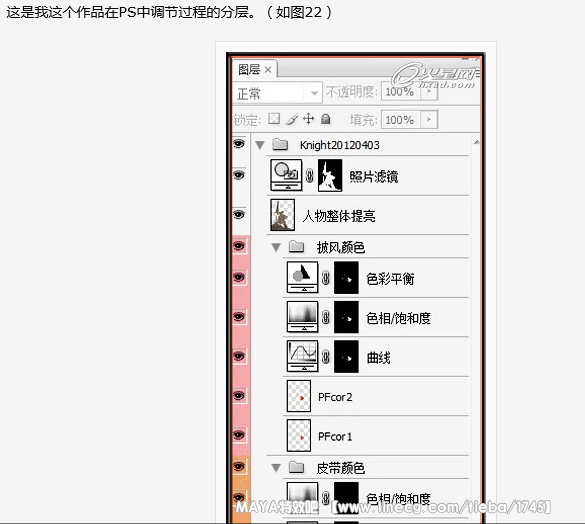The height and width of the screenshot is (524, 585).
Task: Toggle lock all padlock icon
Action: click(326, 119)
